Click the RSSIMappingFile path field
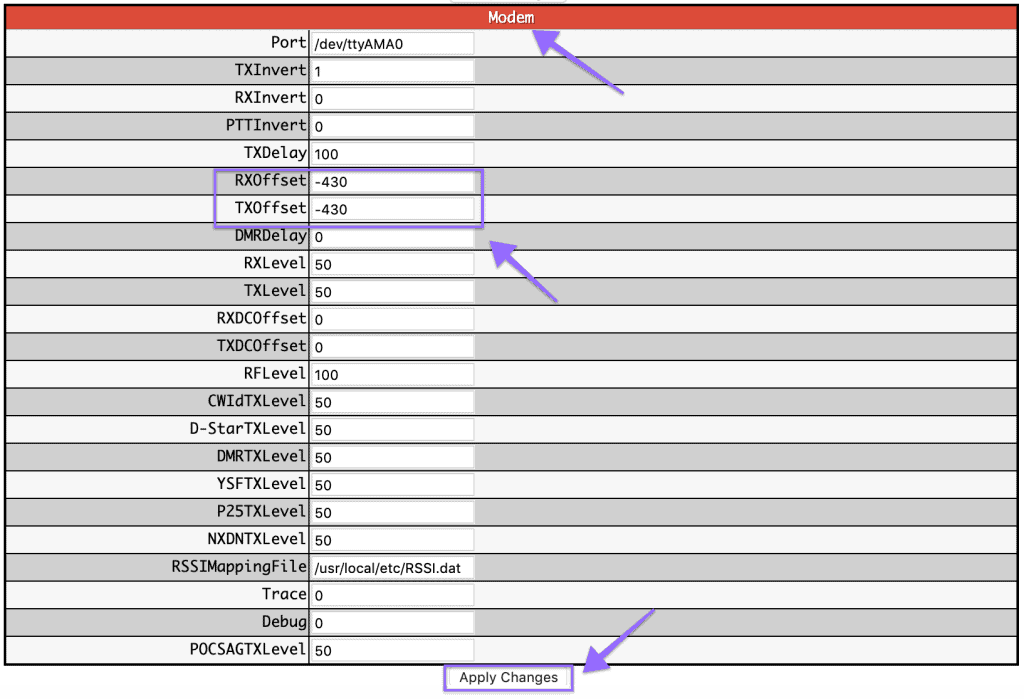The height and width of the screenshot is (699, 1024). tap(392, 568)
